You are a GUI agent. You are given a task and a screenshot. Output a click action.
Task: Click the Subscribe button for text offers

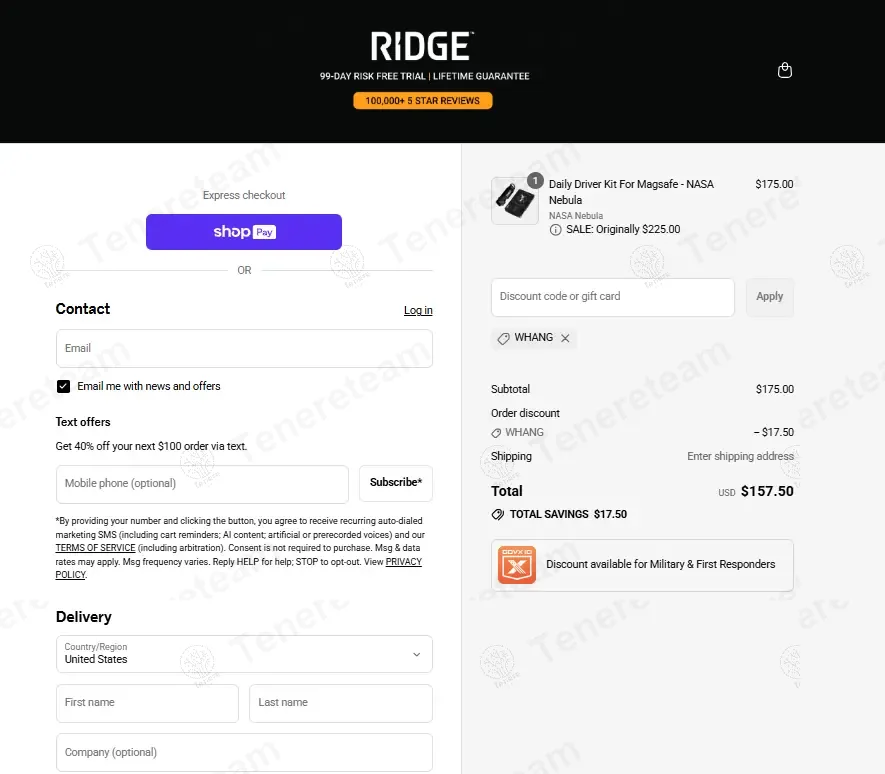[396, 483]
